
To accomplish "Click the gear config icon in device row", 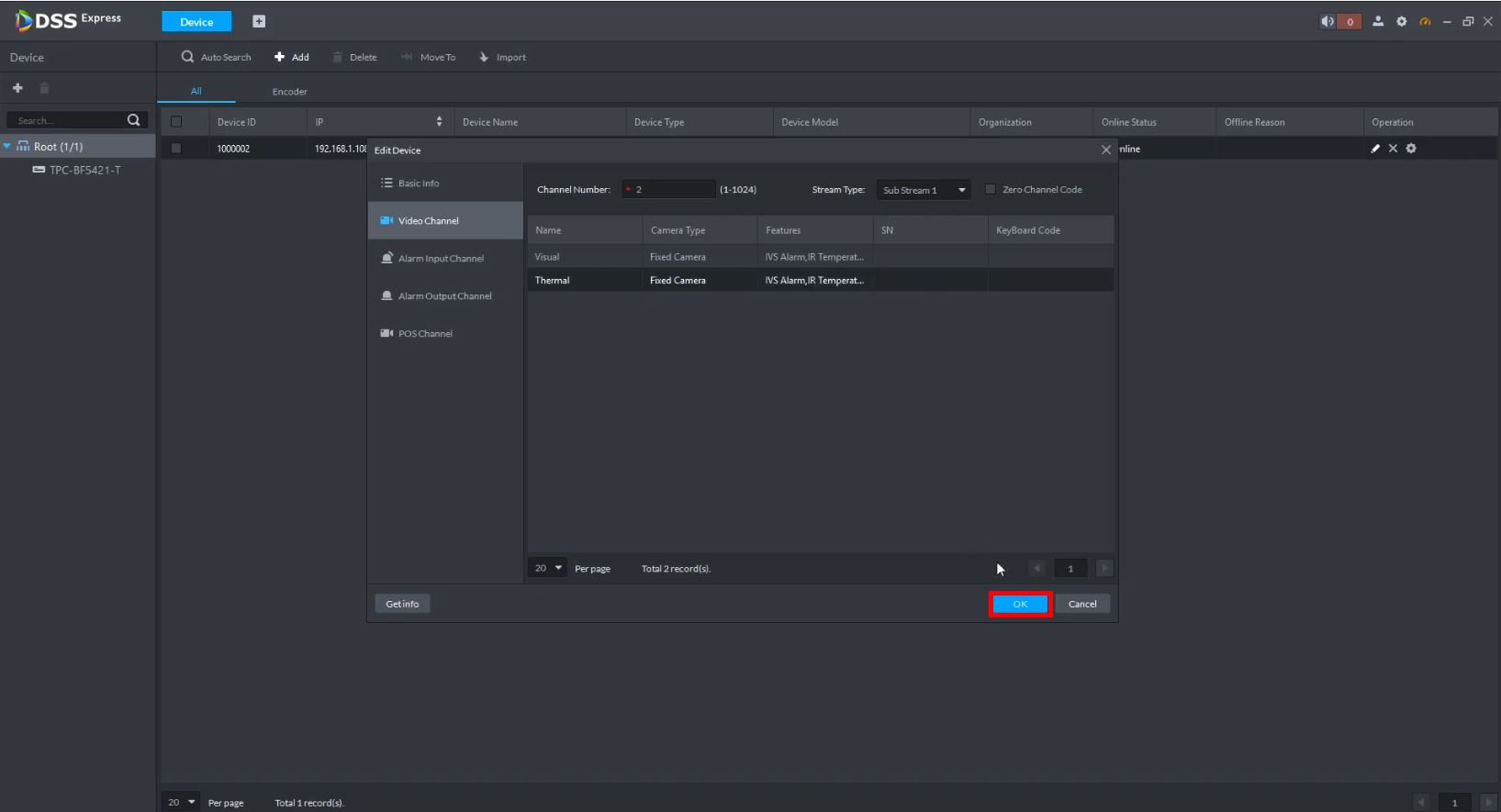I will pyautogui.click(x=1411, y=149).
